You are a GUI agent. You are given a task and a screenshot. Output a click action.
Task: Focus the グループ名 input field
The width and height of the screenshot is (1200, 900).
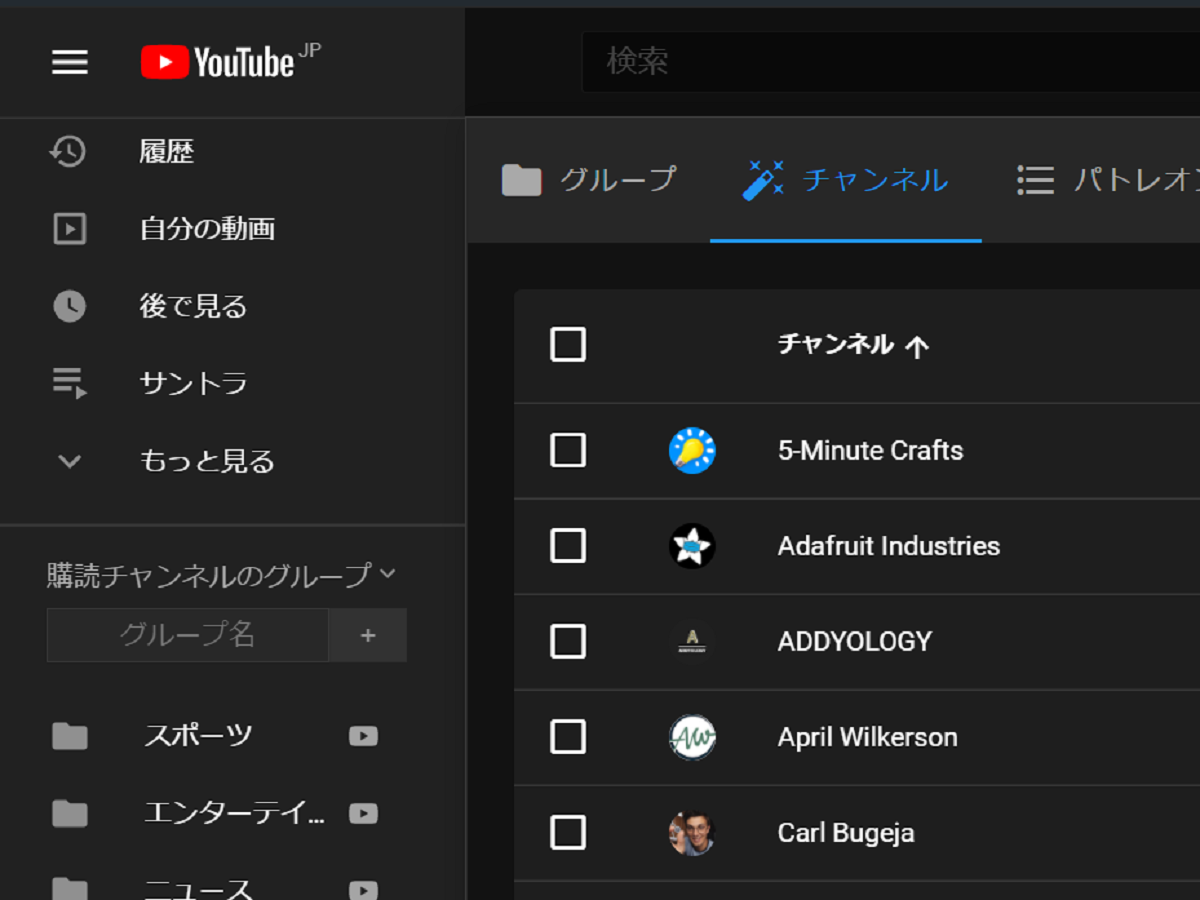[x=188, y=635]
